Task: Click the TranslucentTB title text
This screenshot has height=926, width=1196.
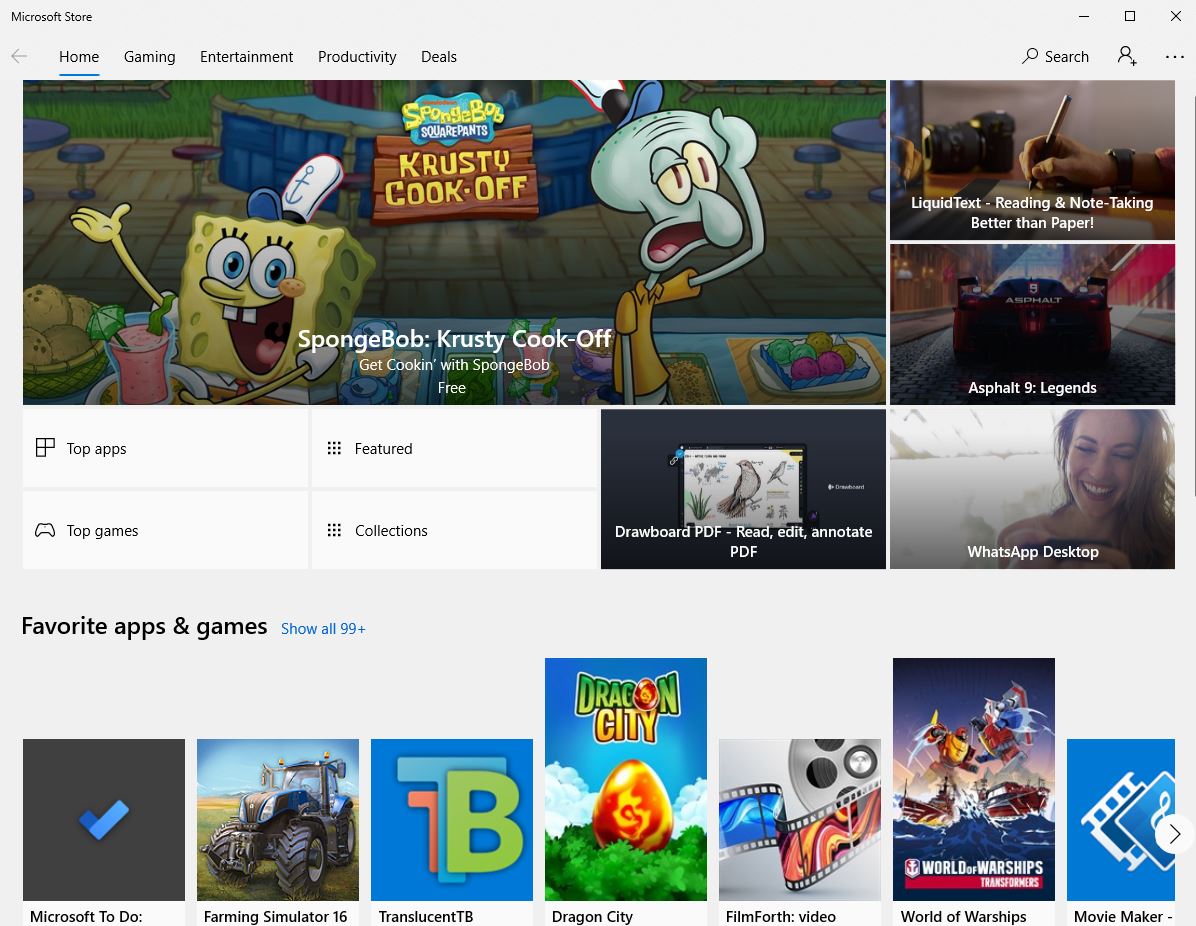Action: tap(426, 916)
